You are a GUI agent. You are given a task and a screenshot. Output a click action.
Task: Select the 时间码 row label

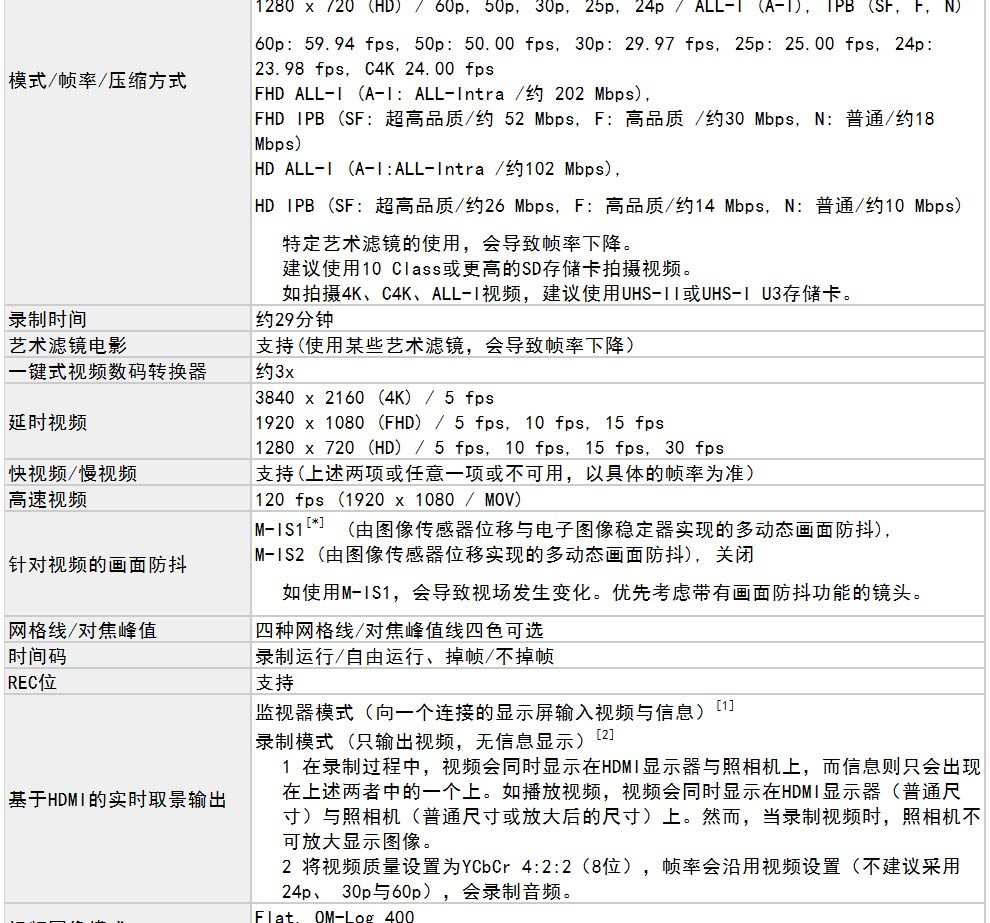37,657
